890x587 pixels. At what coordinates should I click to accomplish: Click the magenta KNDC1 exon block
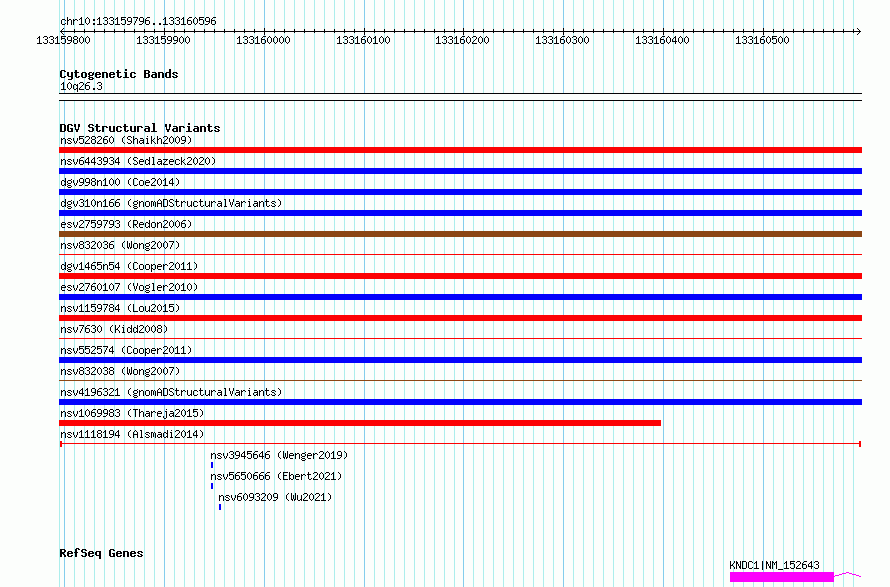pyautogui.click(x=782, y=577)
